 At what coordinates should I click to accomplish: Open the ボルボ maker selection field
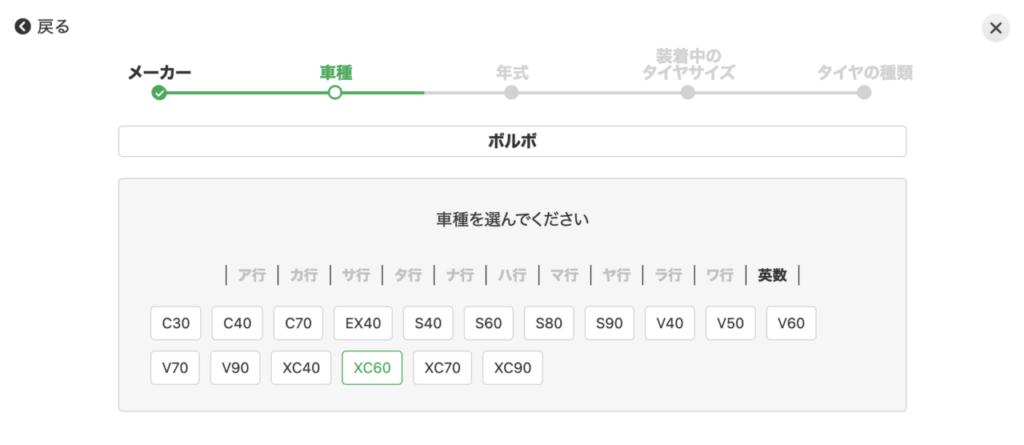point(512,142)
